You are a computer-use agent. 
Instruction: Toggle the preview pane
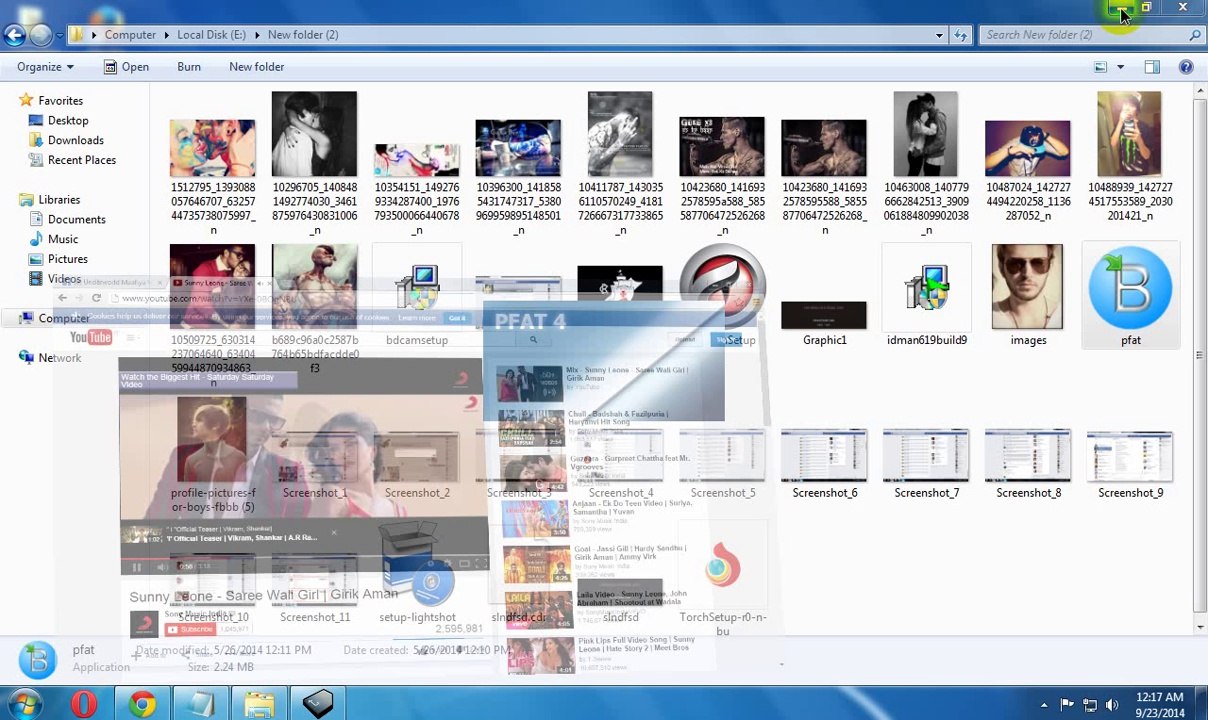coord(1152,67)
